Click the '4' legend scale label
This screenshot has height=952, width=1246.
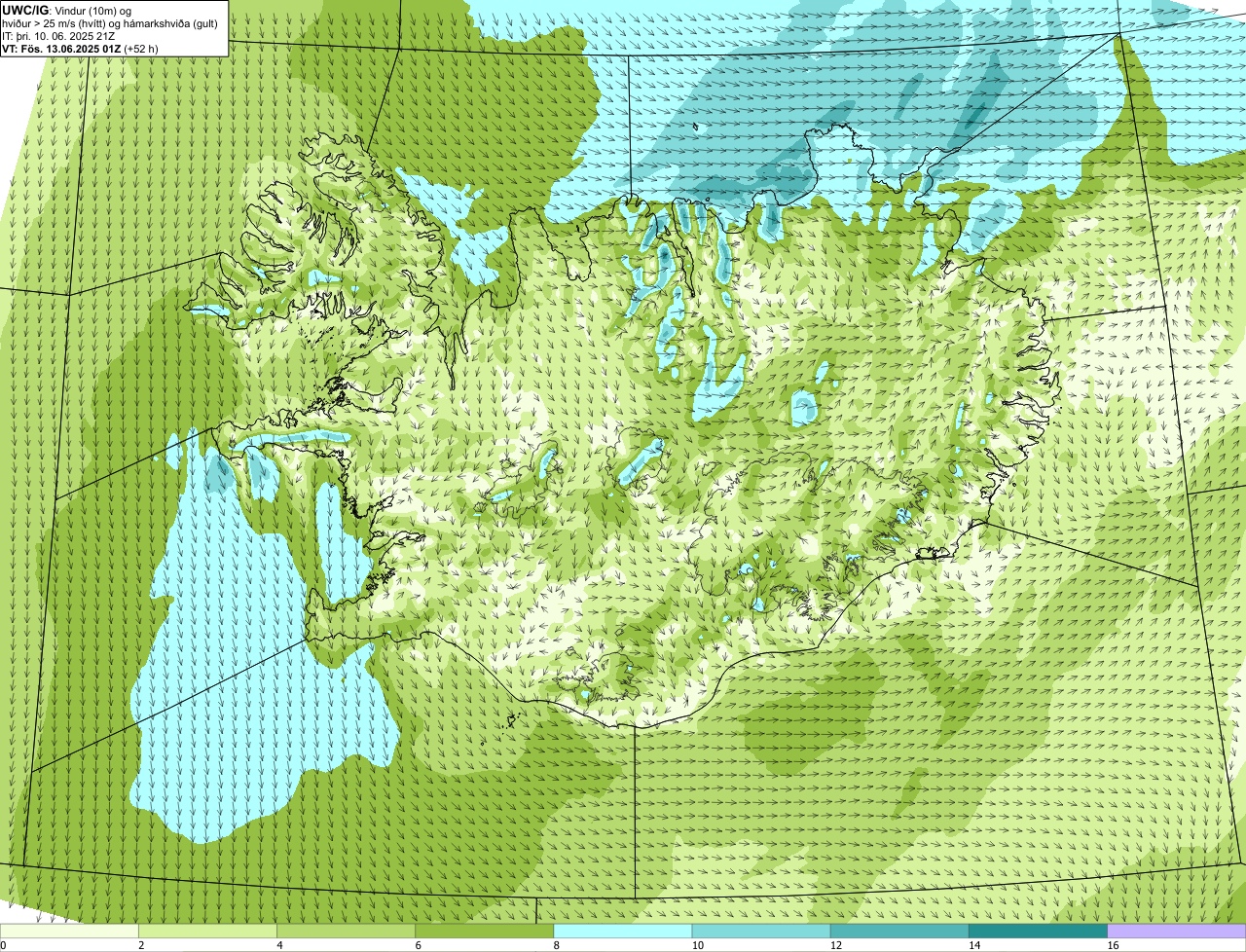point(279,945)
